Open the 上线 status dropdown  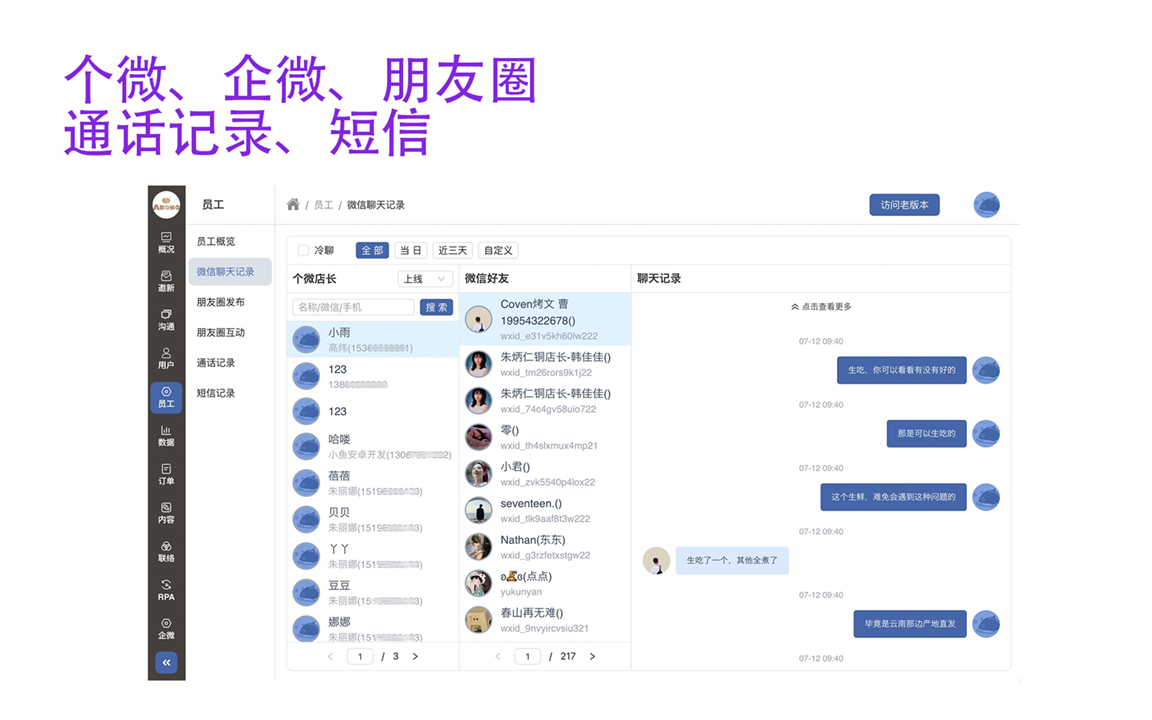tap(425, 279)
